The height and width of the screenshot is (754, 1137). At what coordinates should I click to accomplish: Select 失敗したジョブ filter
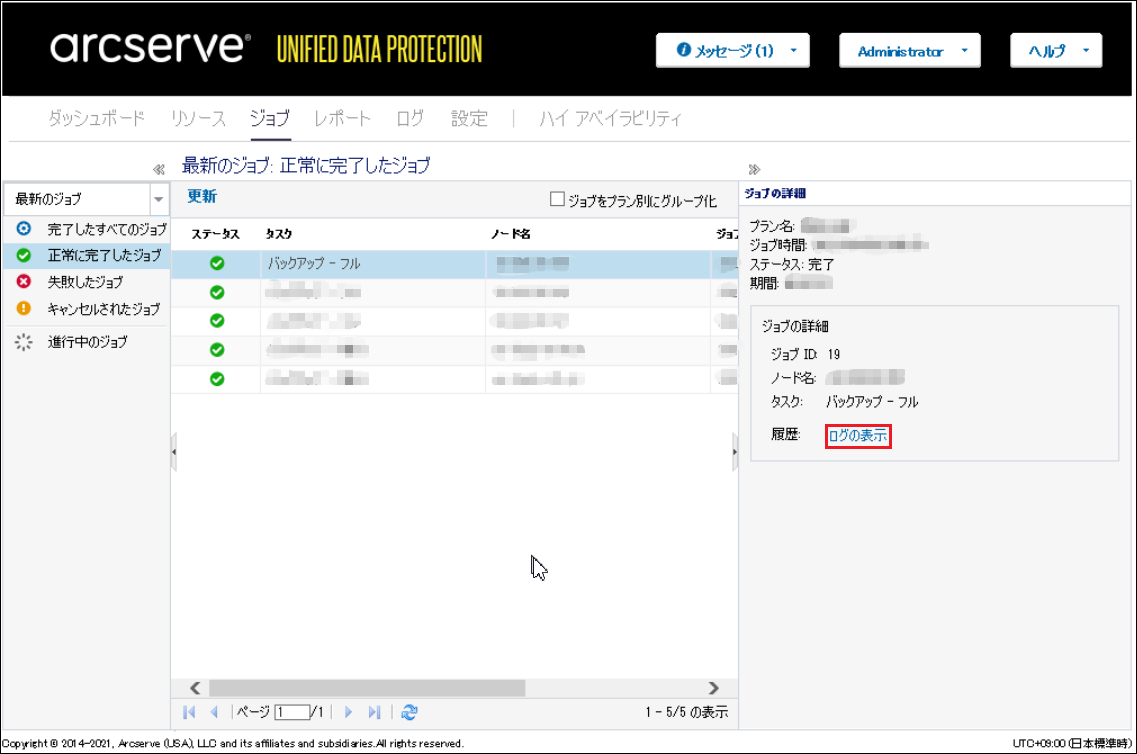pyautogui.click(x=85, y=282)
